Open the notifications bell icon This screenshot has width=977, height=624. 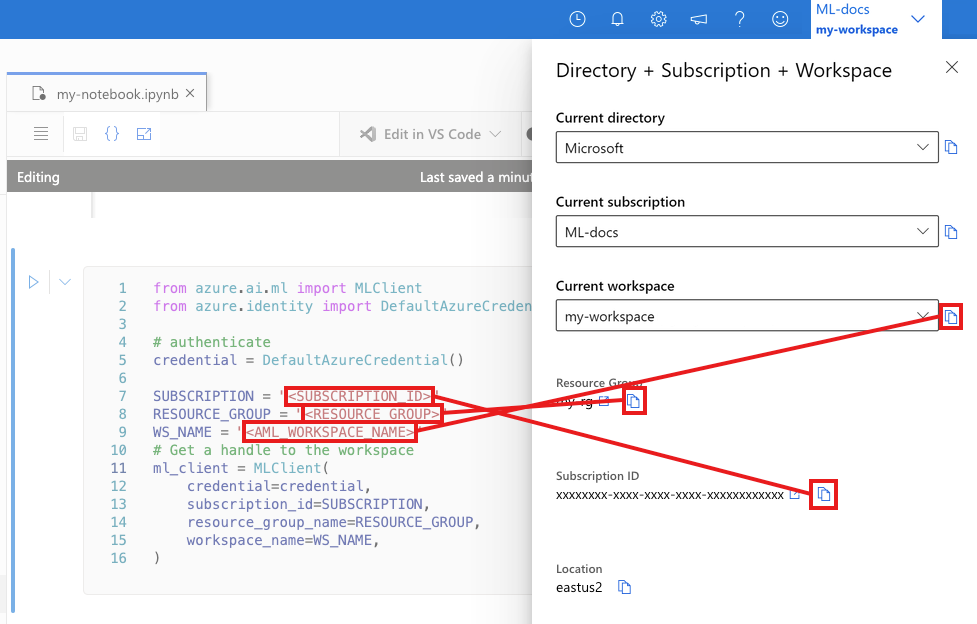[x=617, y=19]
